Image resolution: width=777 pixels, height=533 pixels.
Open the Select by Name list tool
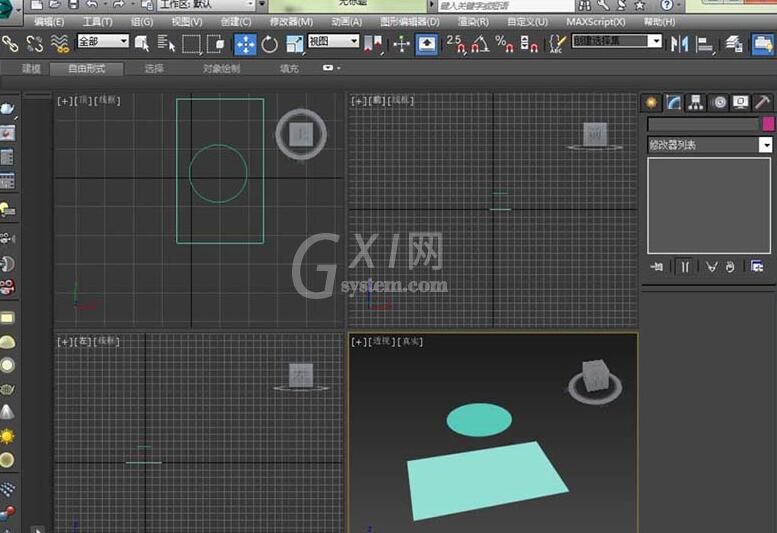[166, 44]
